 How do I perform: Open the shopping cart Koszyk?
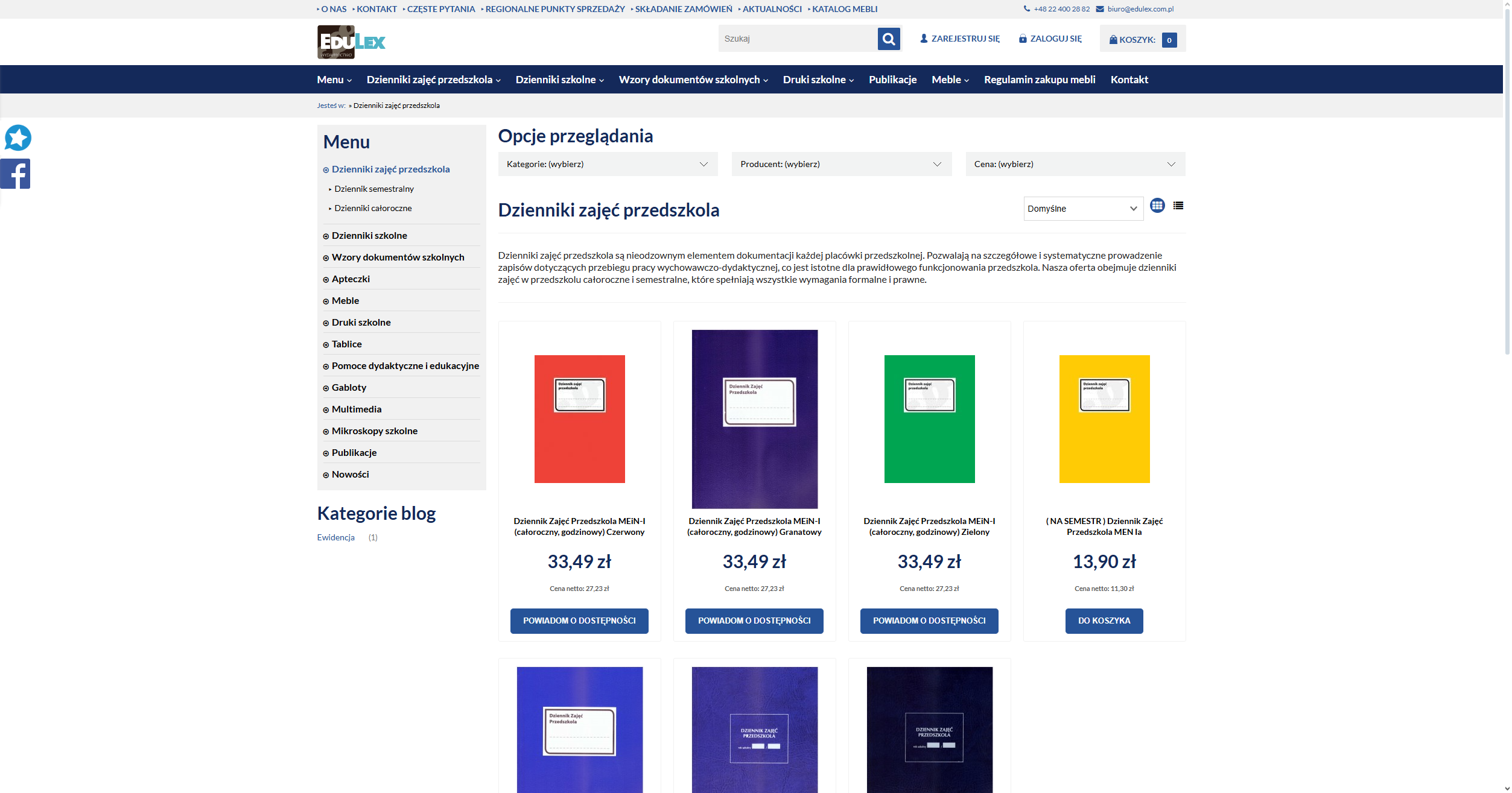[x=1142, y=40]
